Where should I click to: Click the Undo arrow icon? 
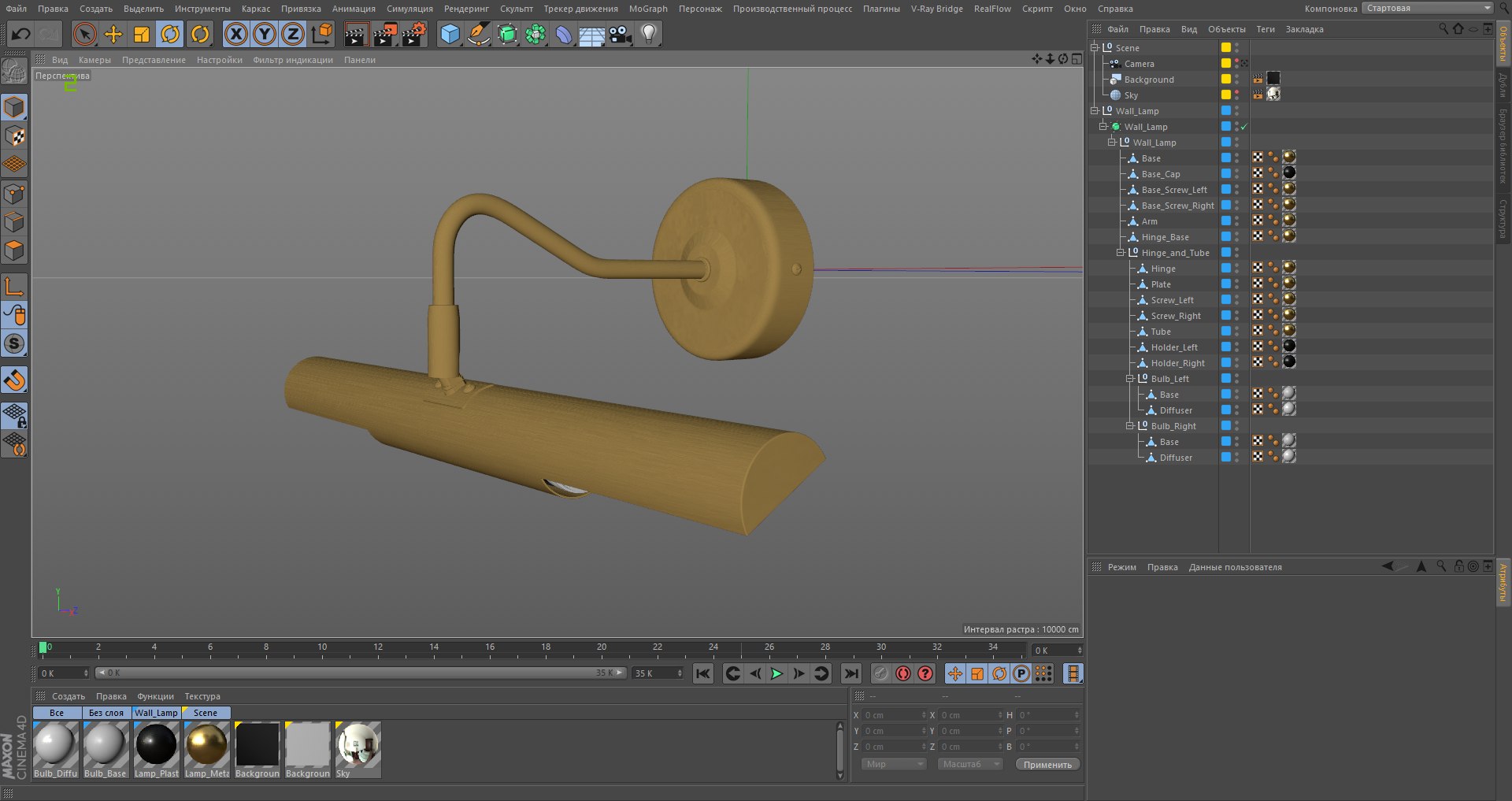(21, 34)
